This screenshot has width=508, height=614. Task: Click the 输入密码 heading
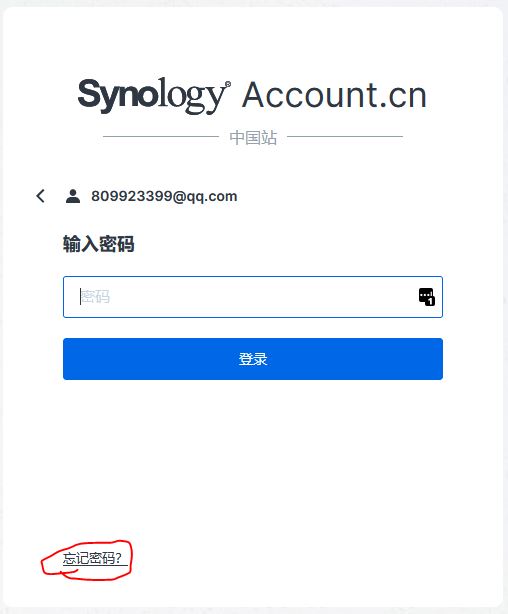point(99,244)
